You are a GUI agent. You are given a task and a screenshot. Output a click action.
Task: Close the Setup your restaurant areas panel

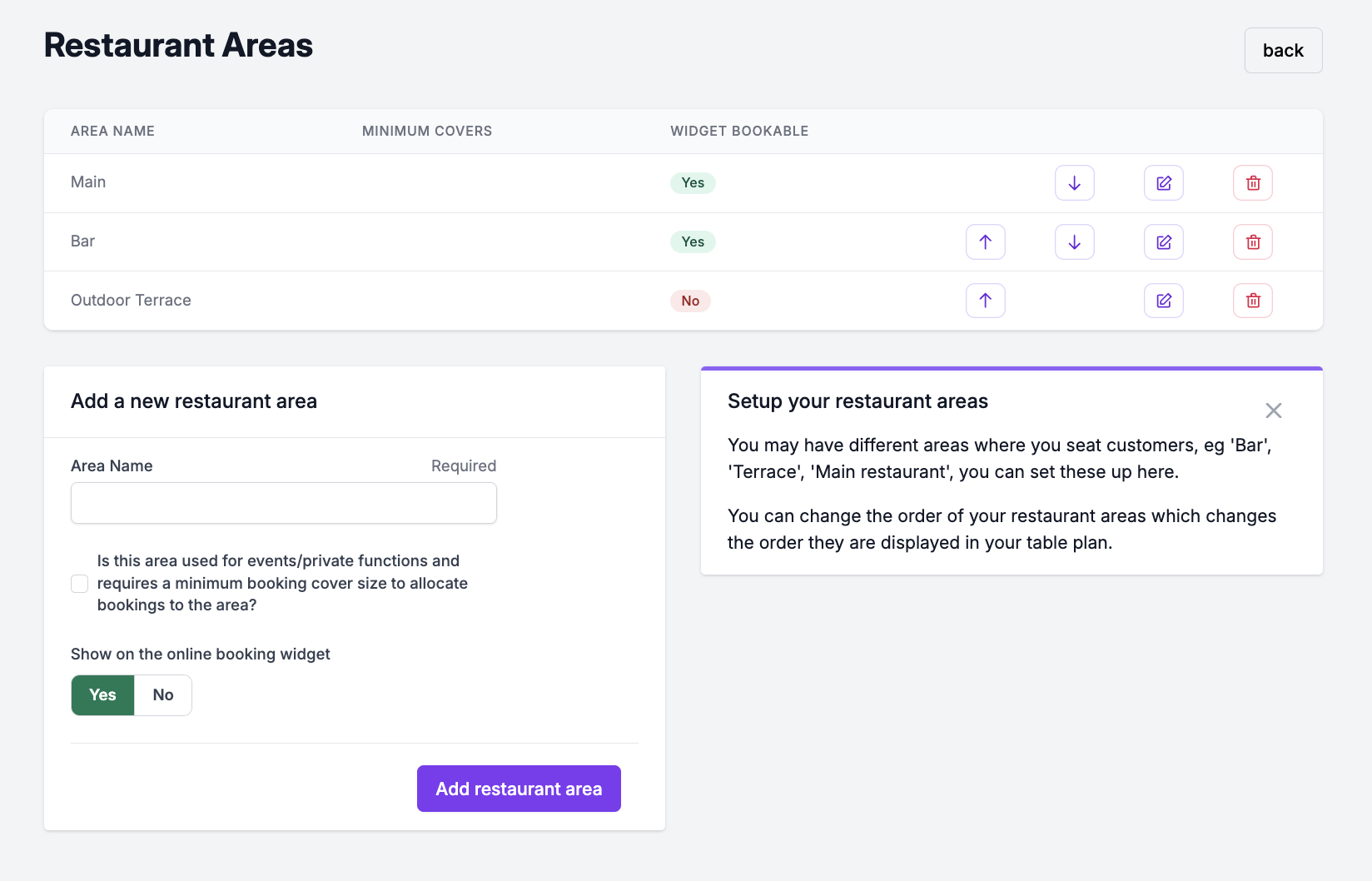pyautogui.click(x=1273, y=411)
